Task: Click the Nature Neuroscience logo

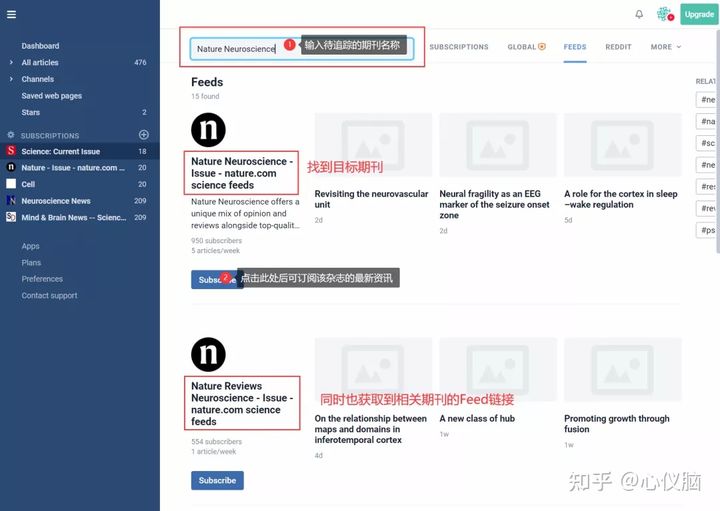Action: 208,130
